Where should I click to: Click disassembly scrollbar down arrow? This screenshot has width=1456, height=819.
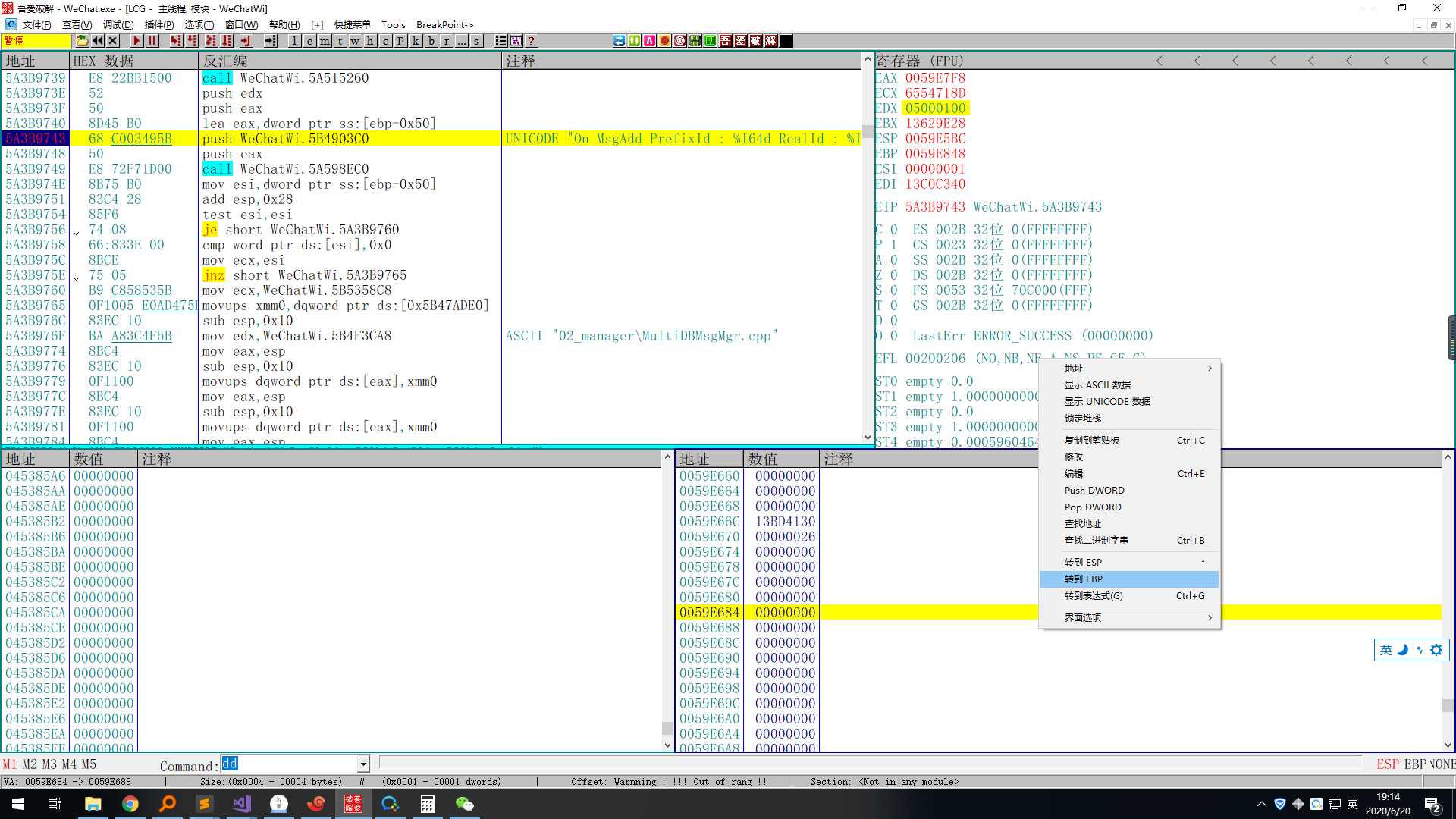(868, 438)
